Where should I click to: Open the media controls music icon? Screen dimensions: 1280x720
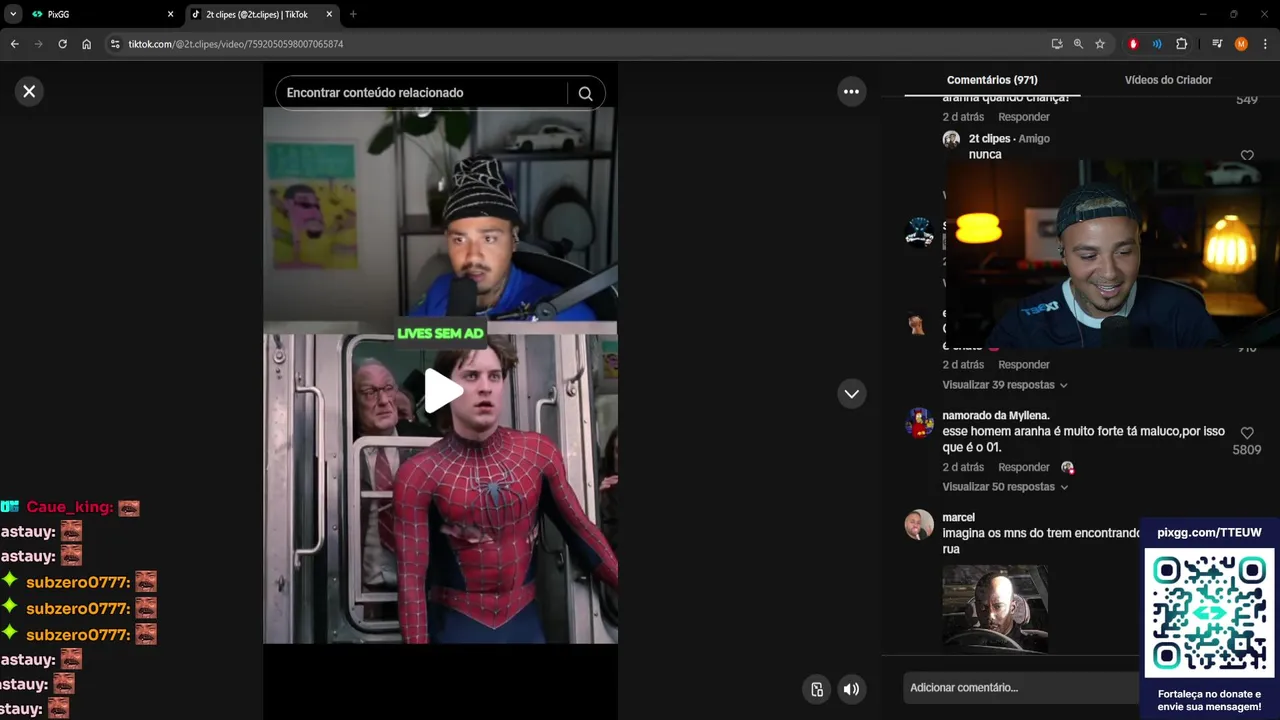[1217, 44]
